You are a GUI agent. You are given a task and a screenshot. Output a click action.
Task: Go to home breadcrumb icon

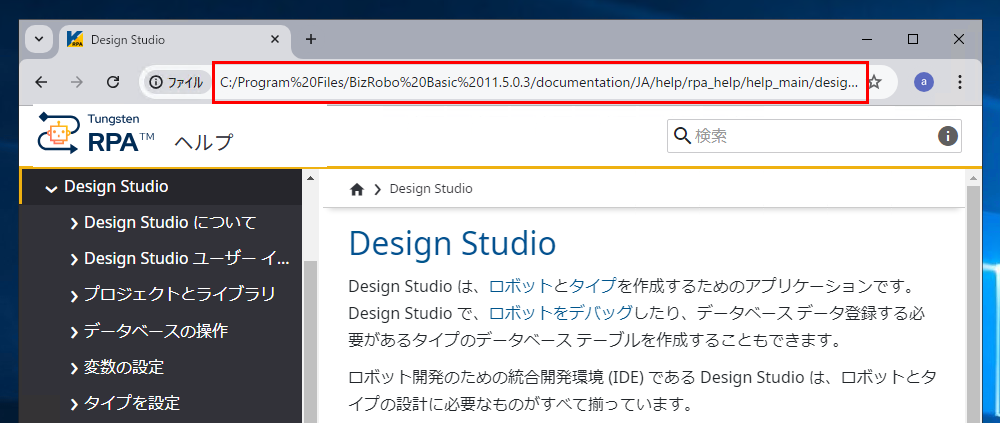point(357,189)
